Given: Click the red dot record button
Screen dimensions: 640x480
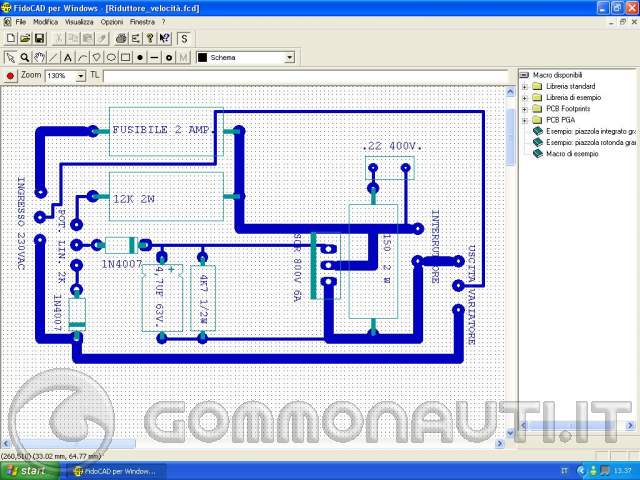Looking at the screenshot, I should pos(11,76).
